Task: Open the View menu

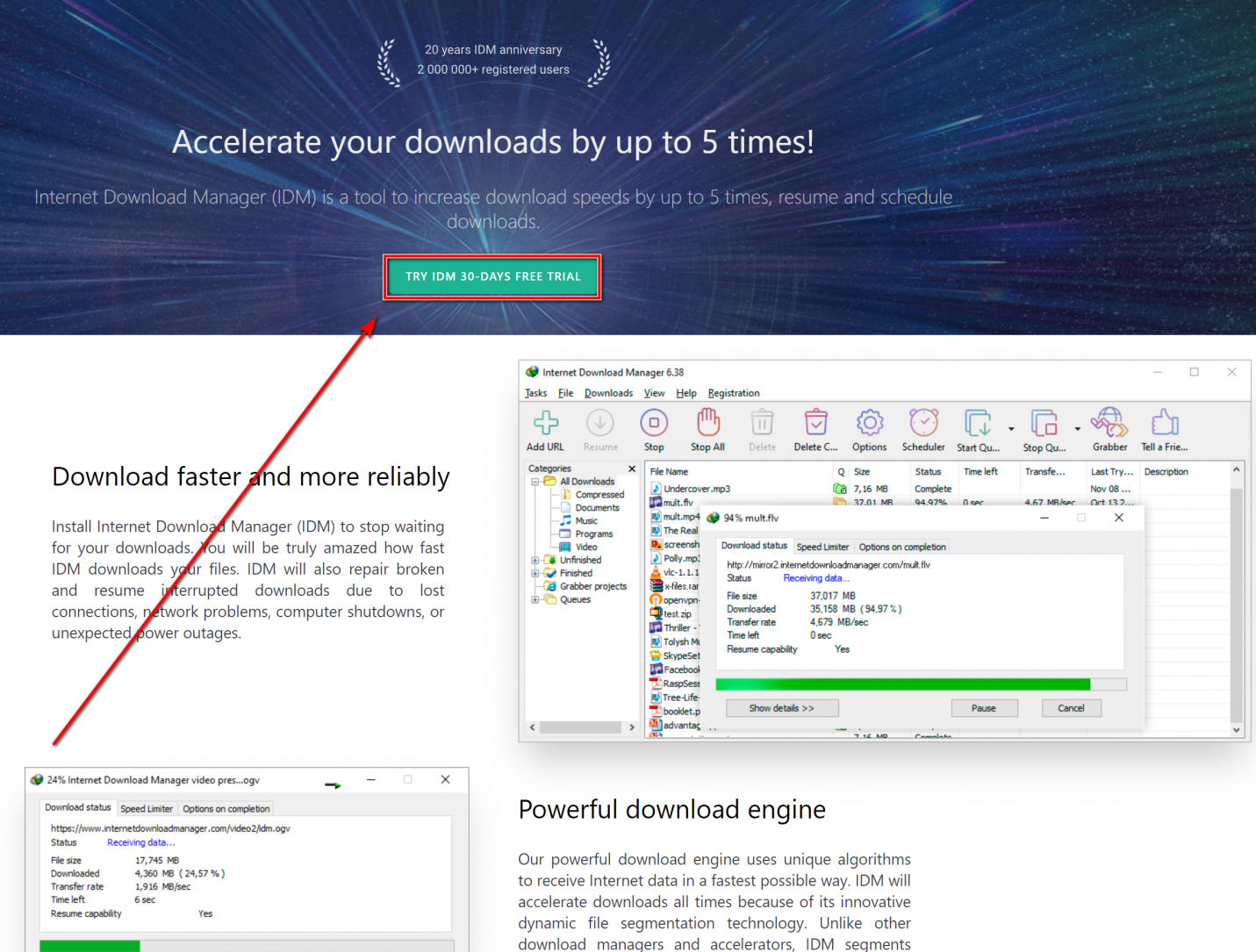Action: [654, 393]
